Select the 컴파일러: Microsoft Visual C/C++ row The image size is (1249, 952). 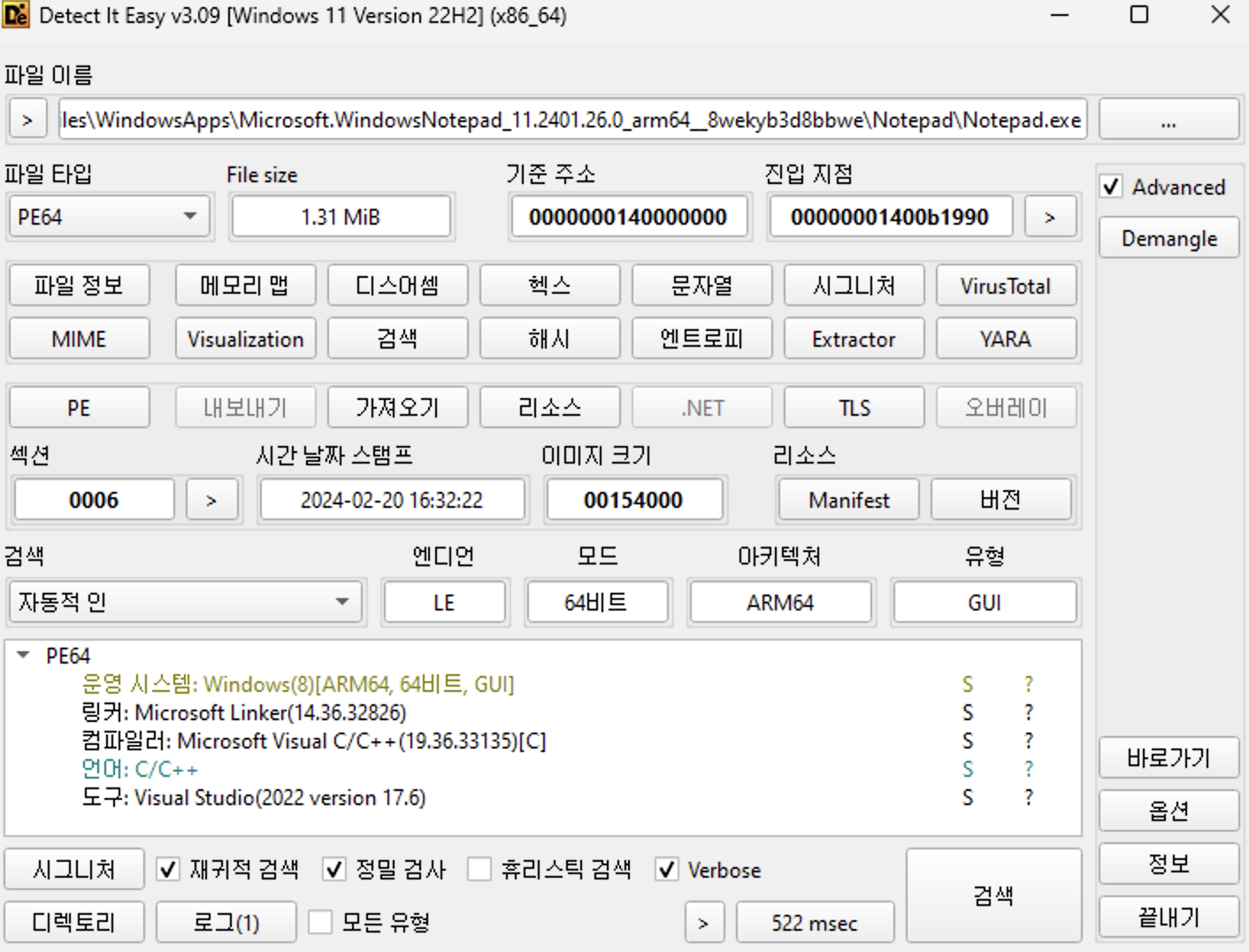[x=543, y=741]
